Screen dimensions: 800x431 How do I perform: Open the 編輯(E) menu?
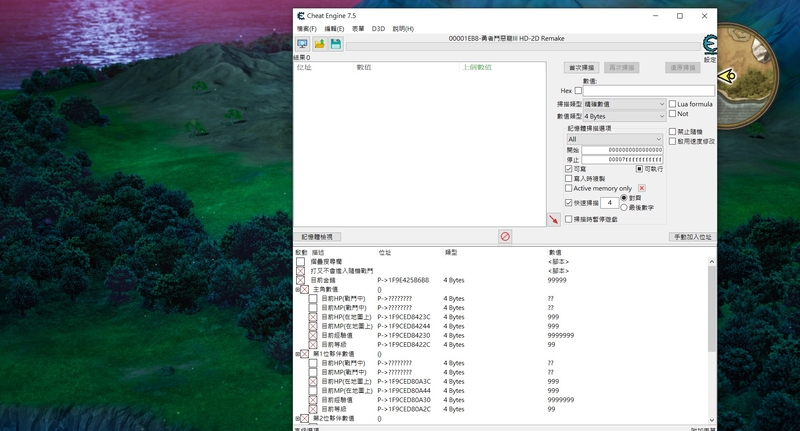click(x=334, y=29)
